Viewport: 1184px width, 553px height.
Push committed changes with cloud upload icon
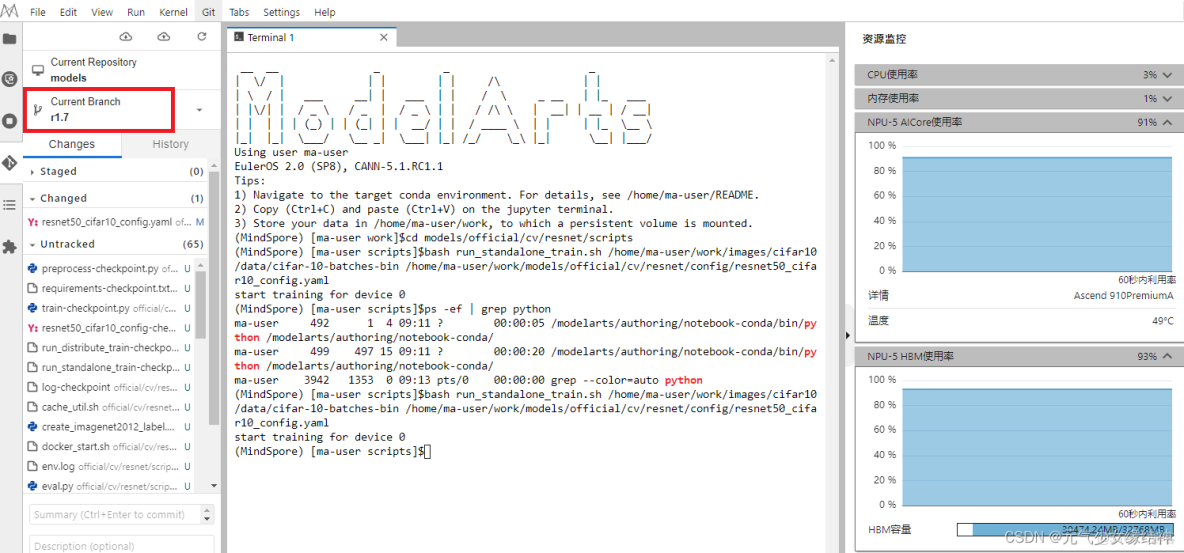163,36
